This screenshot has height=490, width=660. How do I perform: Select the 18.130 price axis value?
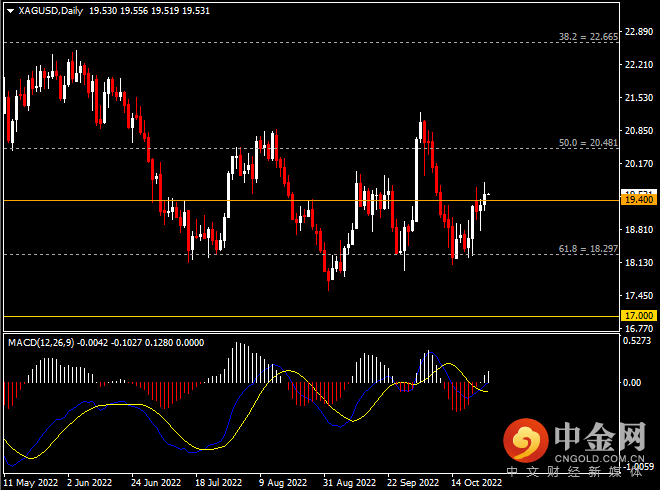(x=639, y=263)
